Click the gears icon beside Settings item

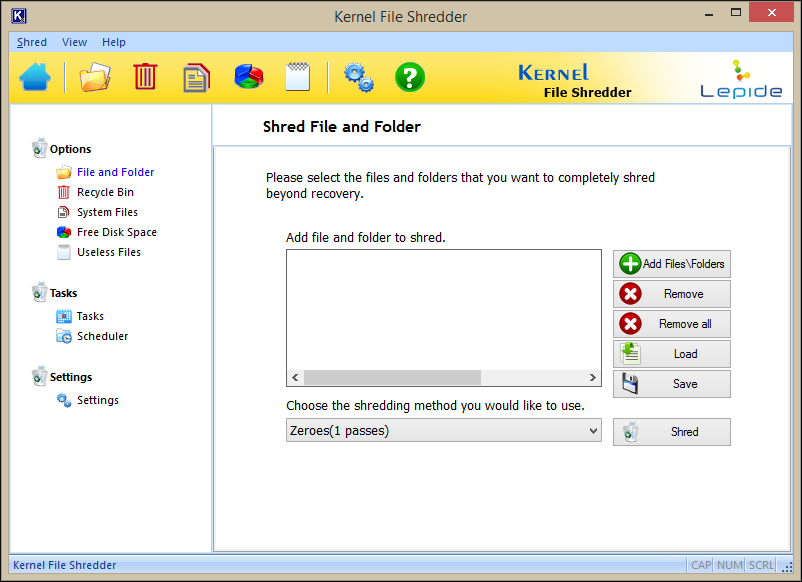coord(64,400)
